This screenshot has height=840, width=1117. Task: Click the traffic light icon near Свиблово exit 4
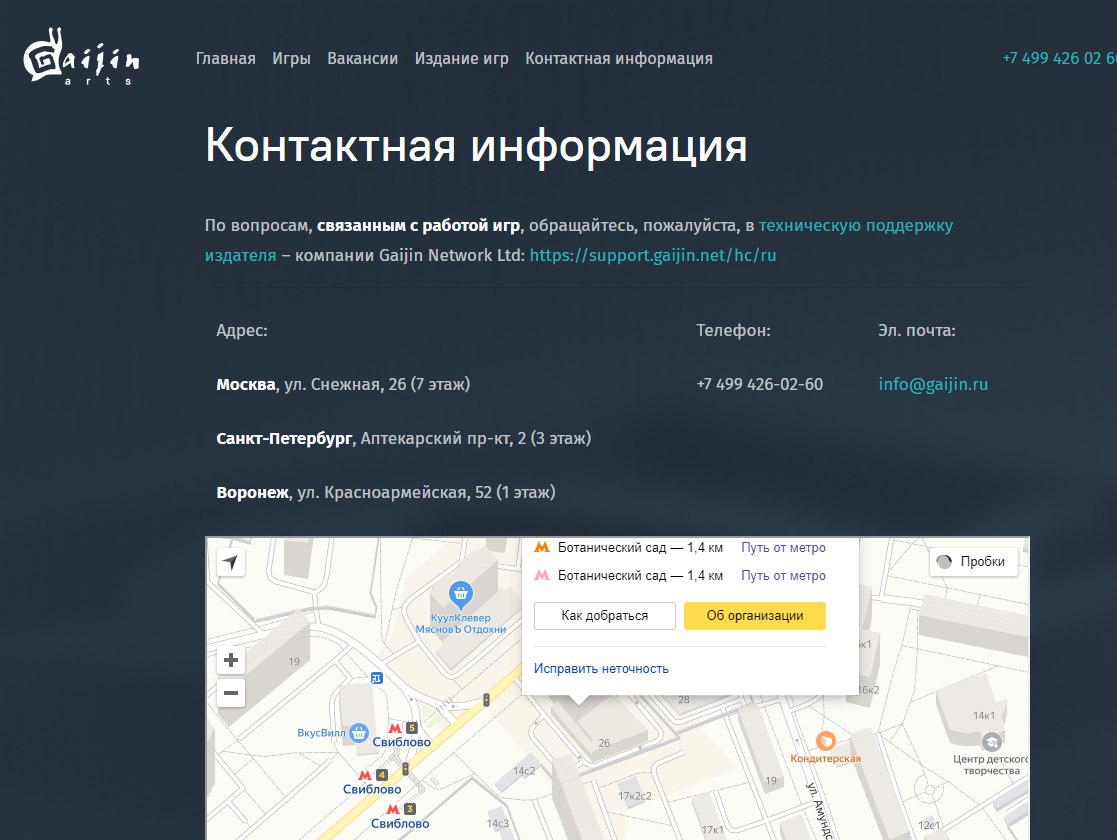(x=405, y=769)
